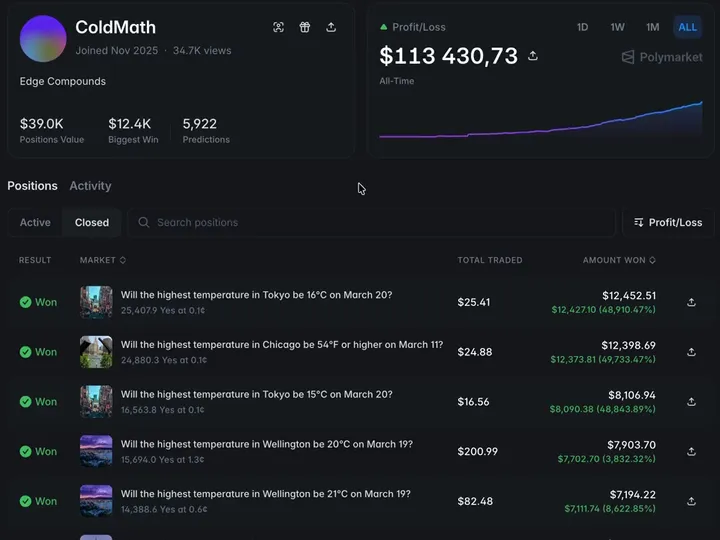
Task: Click the 5,922 Predictions stat
Action: click(x=206, y=130)
